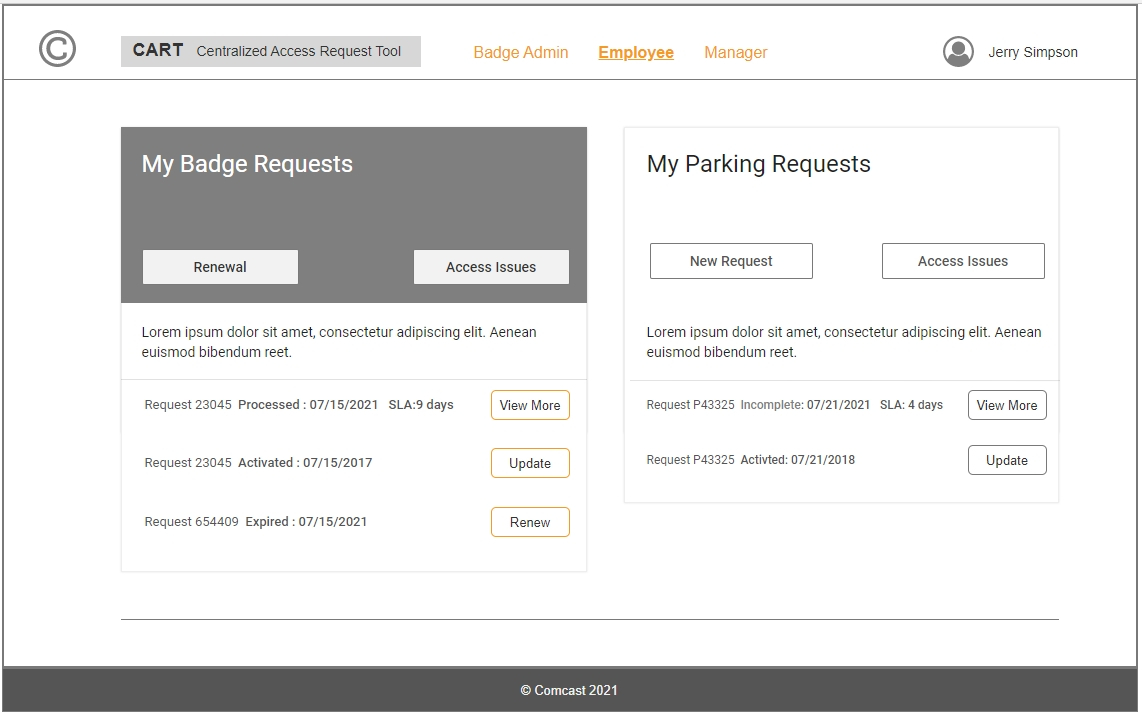Go to the Manager tab
Viewport: 1142px width, 716px height.
pyautogui.click(x=735, y=53)
